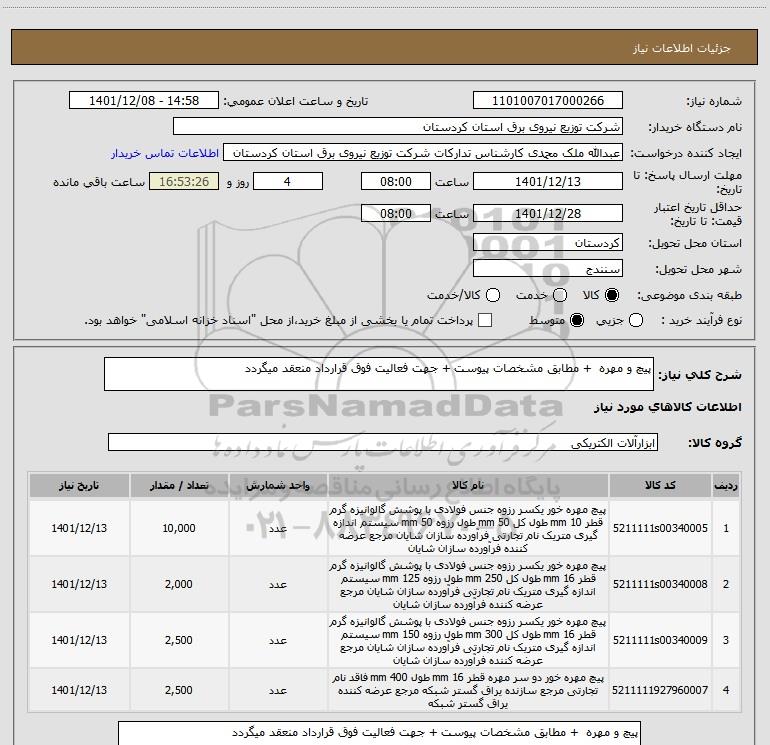The width and height of the screenshot is (770, 745).
Task: Click the announcement date field 1401/12/08 - 14:58
Action: 144,101
